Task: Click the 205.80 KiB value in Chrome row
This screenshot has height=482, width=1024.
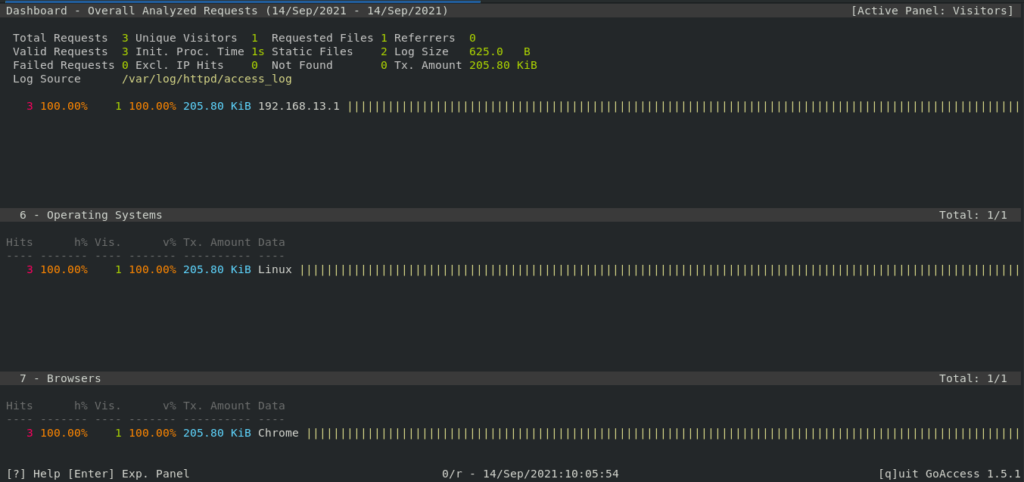Action: (x=217, y=433)
